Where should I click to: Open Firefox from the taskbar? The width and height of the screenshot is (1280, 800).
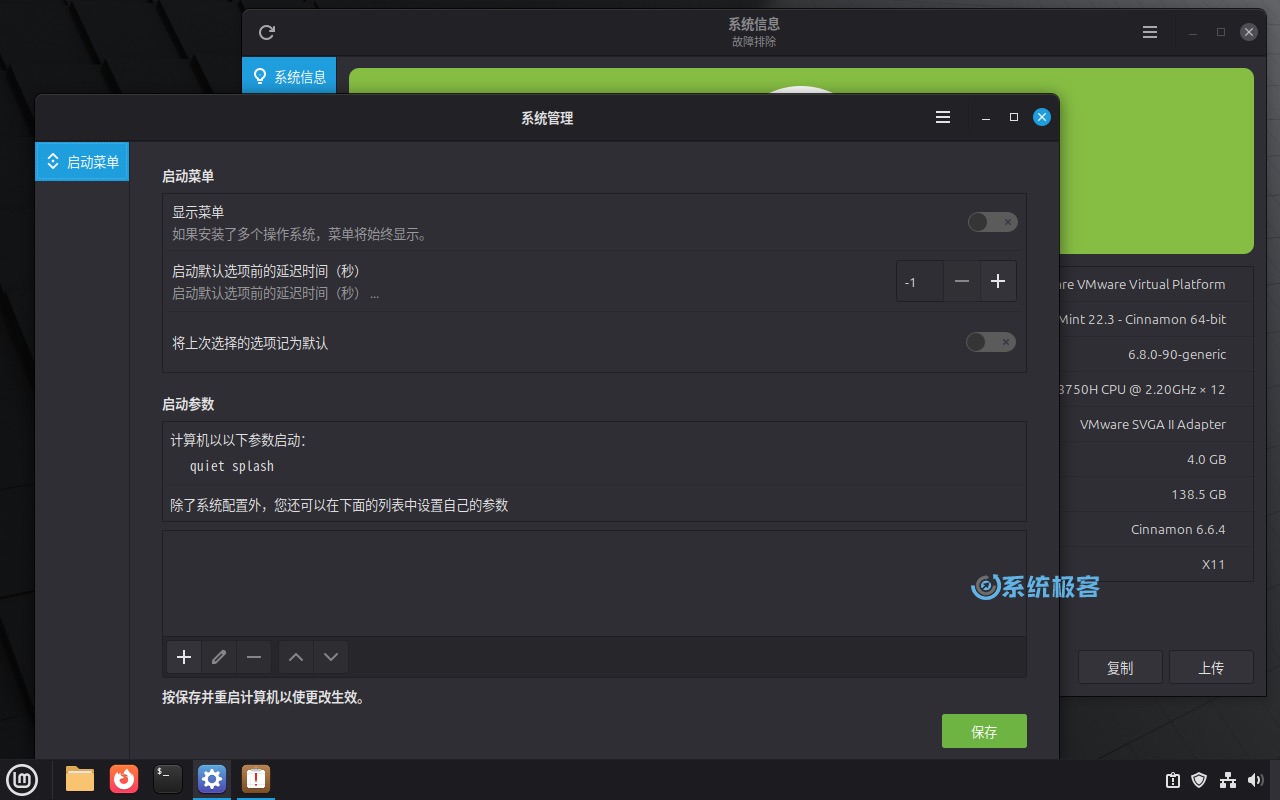point(124,779)
